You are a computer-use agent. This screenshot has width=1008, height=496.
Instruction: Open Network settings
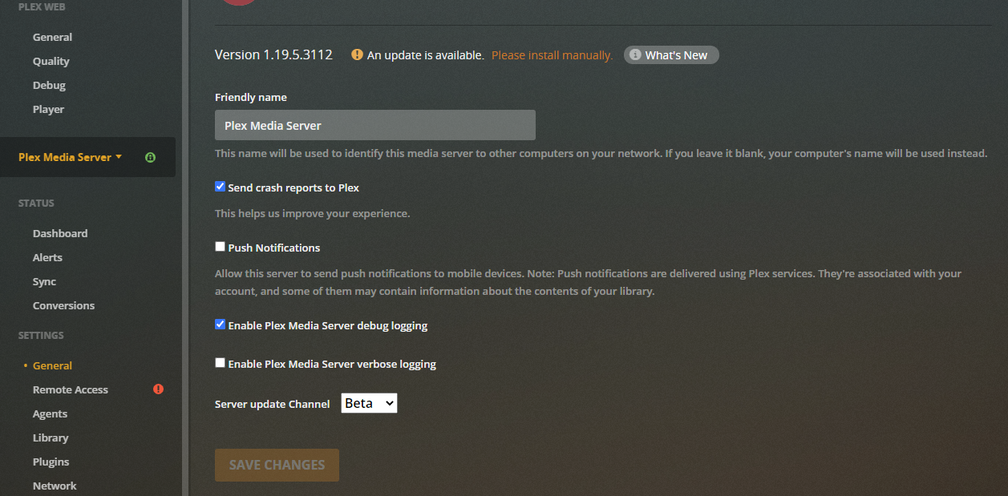click(x=55, y=486)
